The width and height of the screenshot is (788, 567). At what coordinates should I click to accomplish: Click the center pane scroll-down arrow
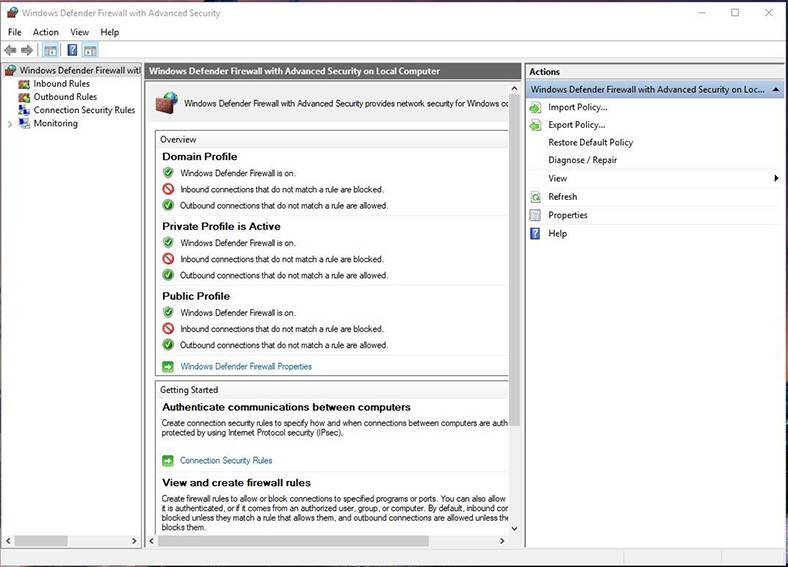[x=514, y=528]
